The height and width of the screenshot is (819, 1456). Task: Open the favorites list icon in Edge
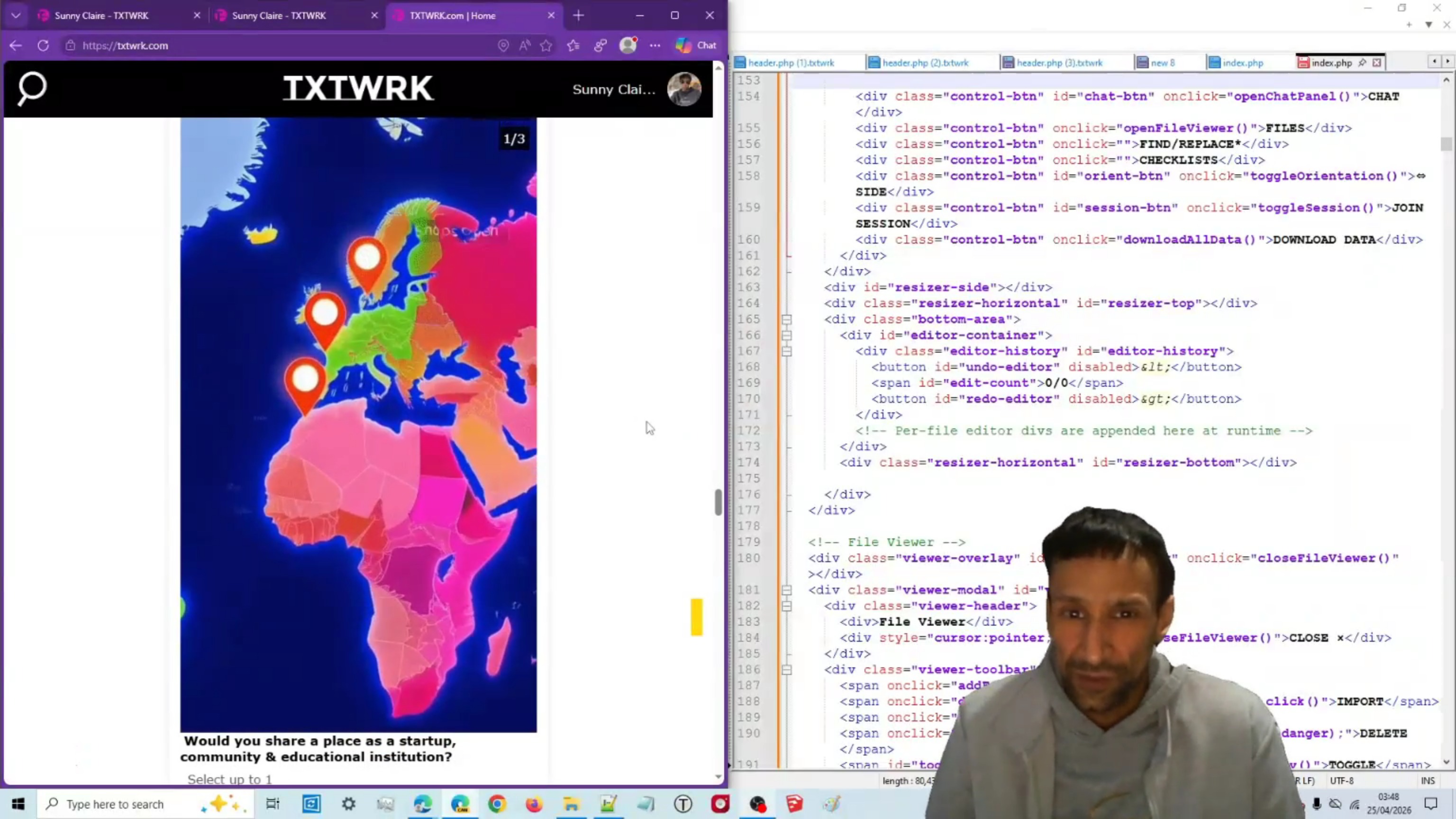[573, 45]
